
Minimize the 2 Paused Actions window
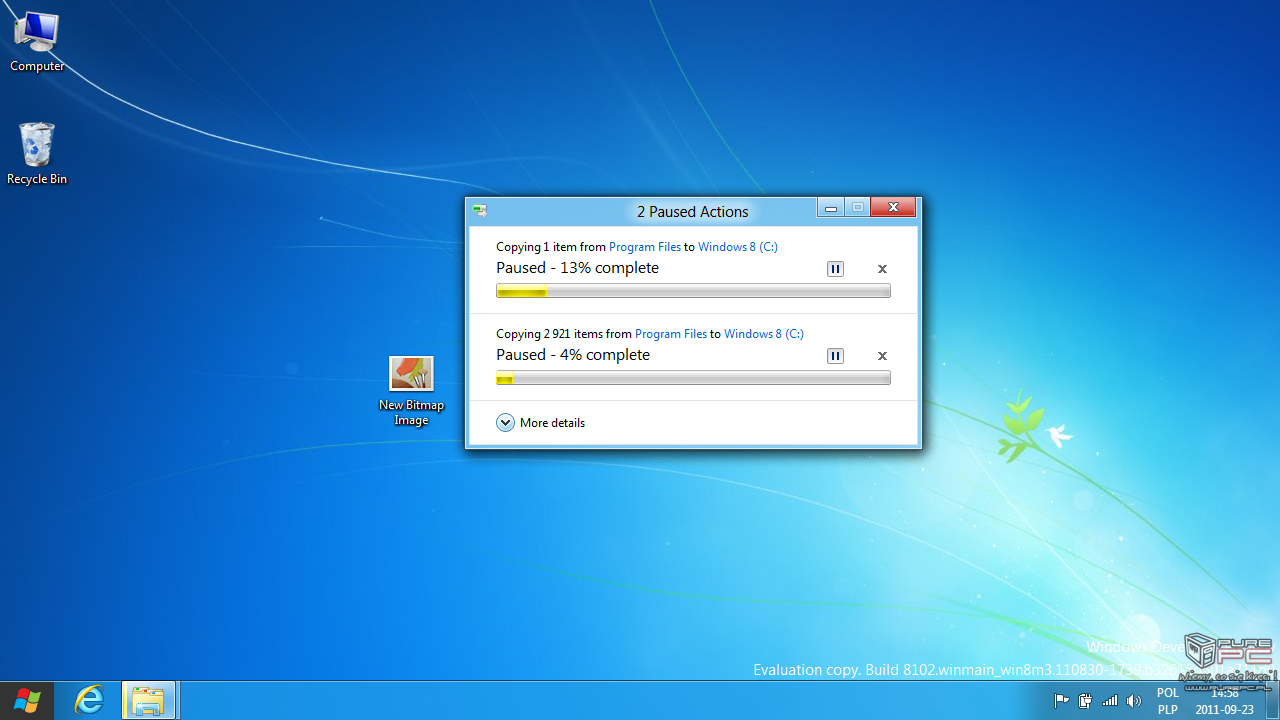point(831,208)
